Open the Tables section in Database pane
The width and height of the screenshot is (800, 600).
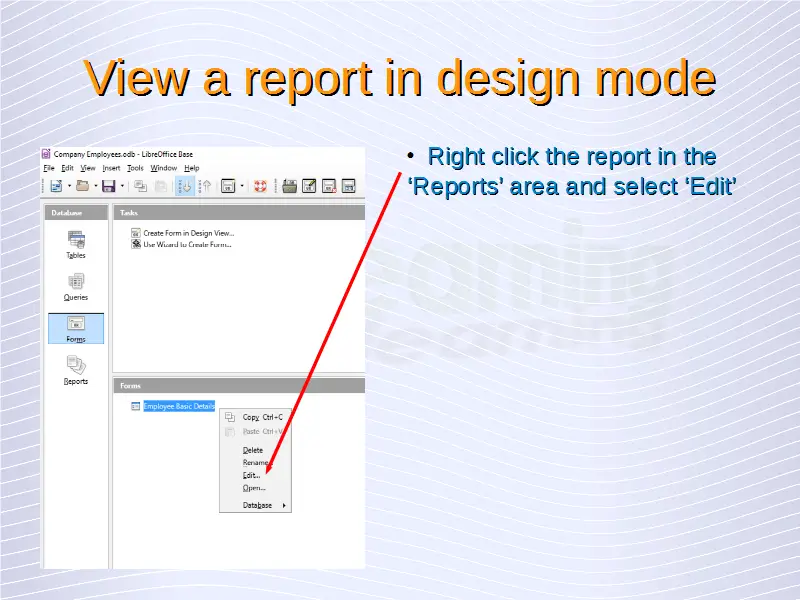(x=76, y=241)
